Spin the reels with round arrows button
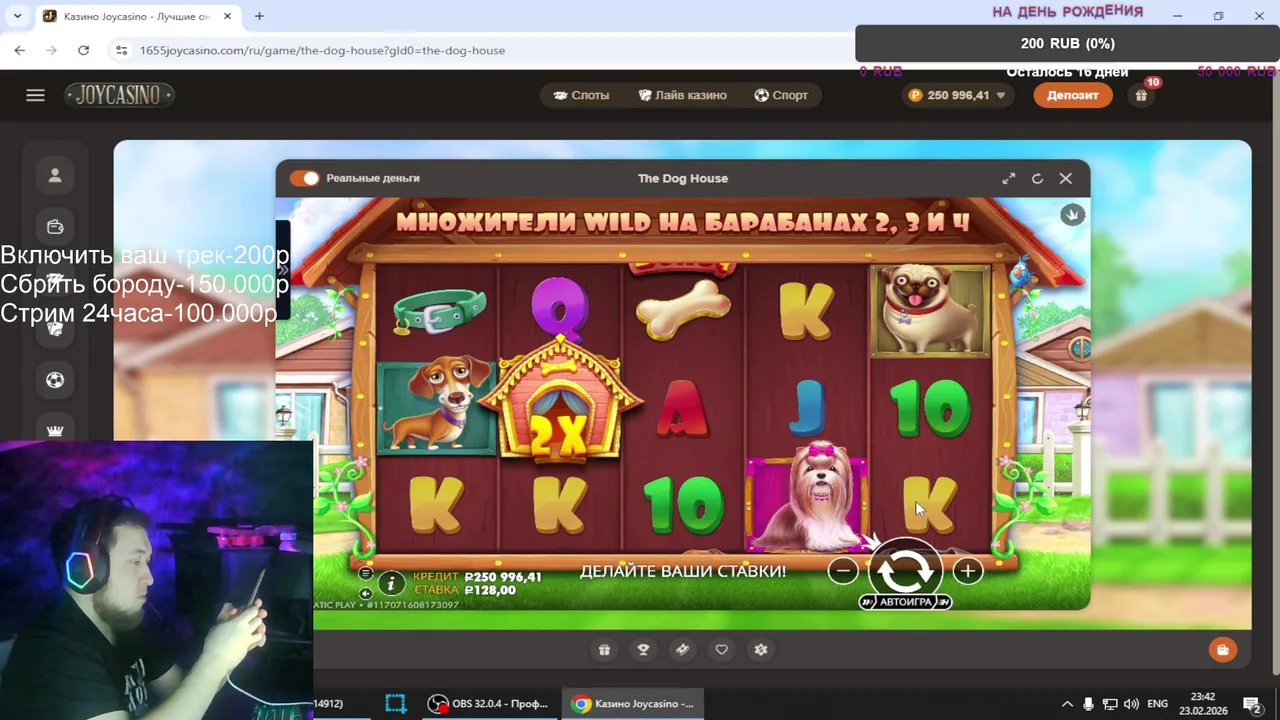Viewport: 1280px width, 720px height. click(x=905, y=569)
